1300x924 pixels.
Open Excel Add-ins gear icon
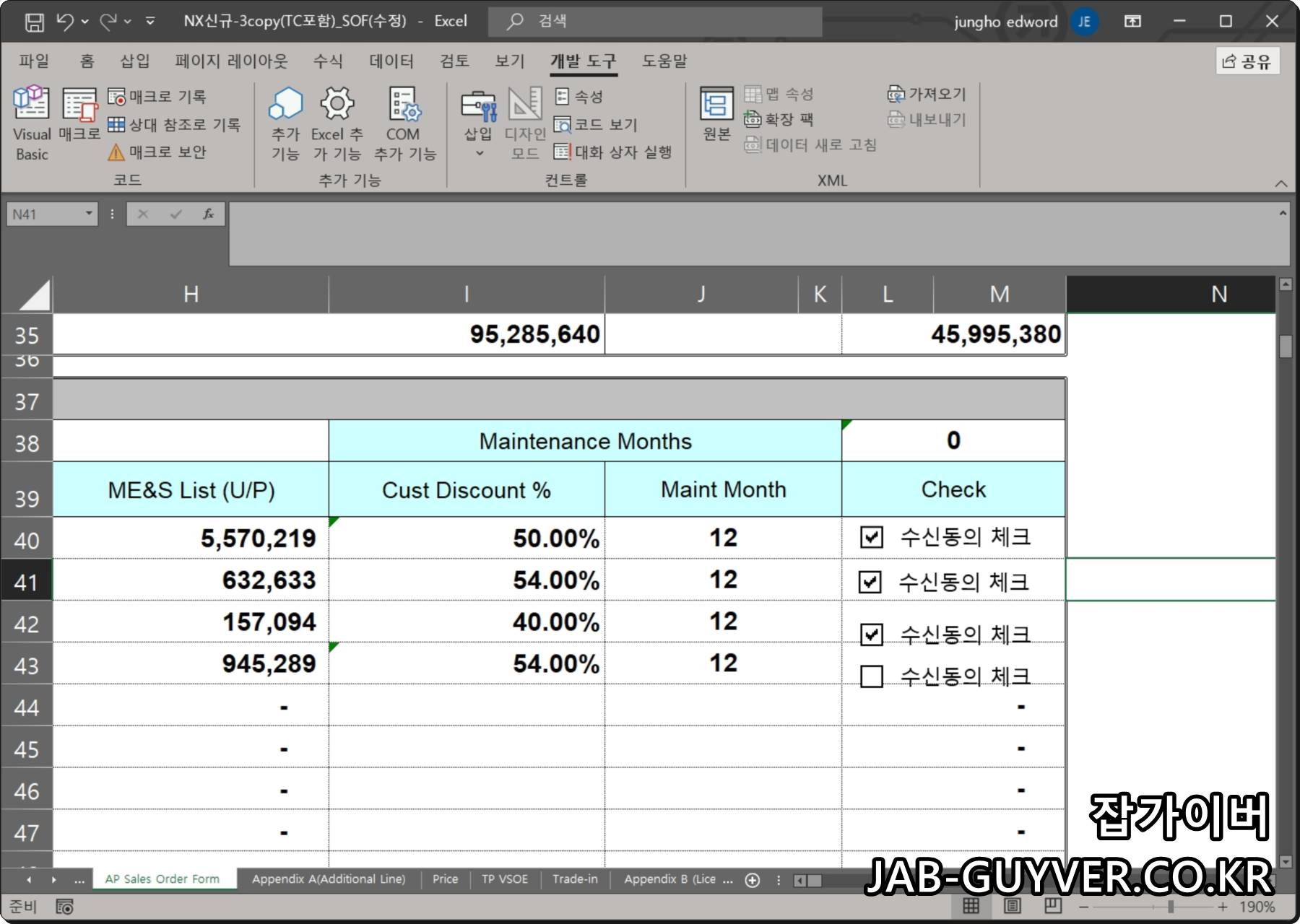pos(337,123)
